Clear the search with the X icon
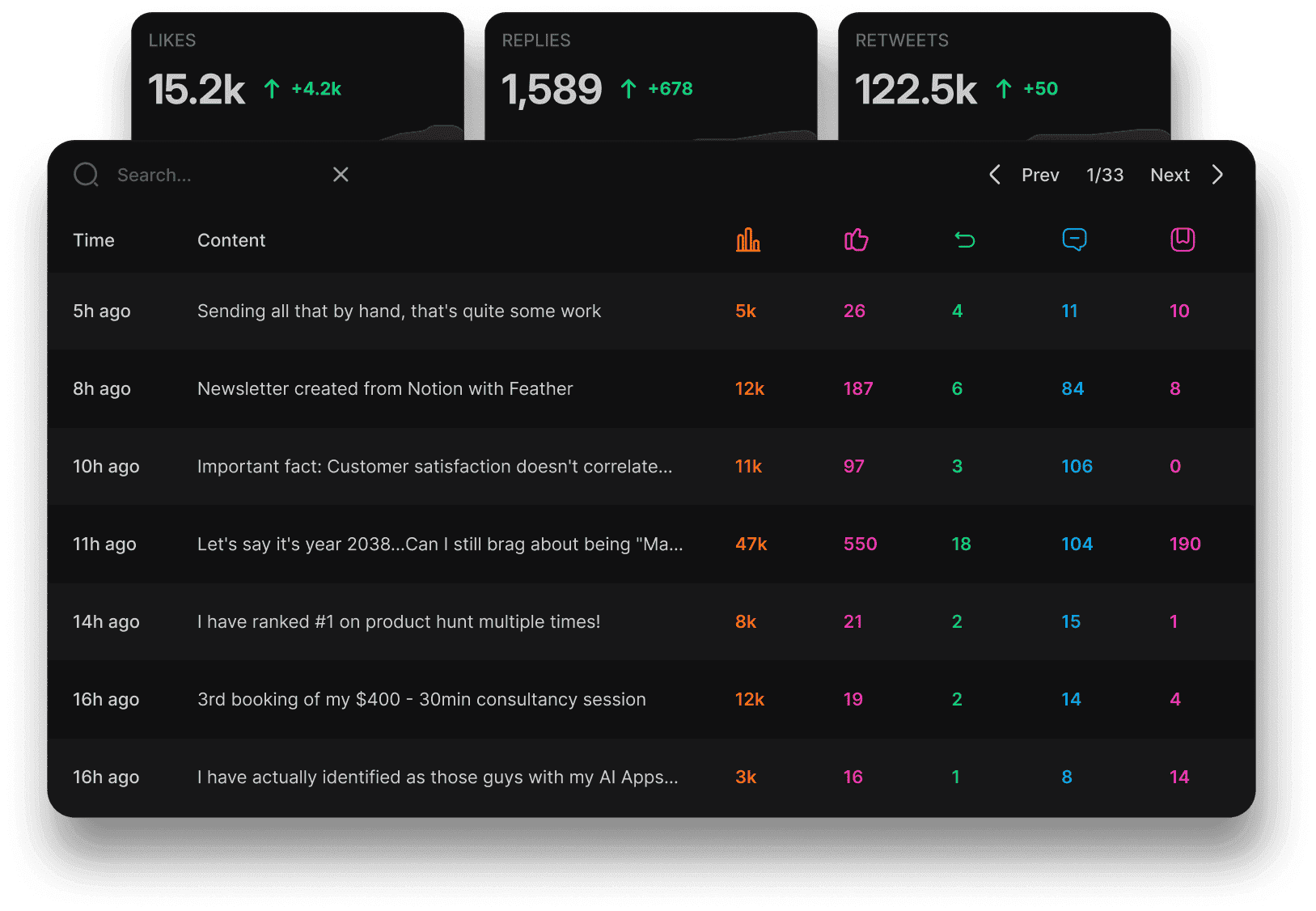Viewport: 1316px width, 911px height. click(341, 175)
